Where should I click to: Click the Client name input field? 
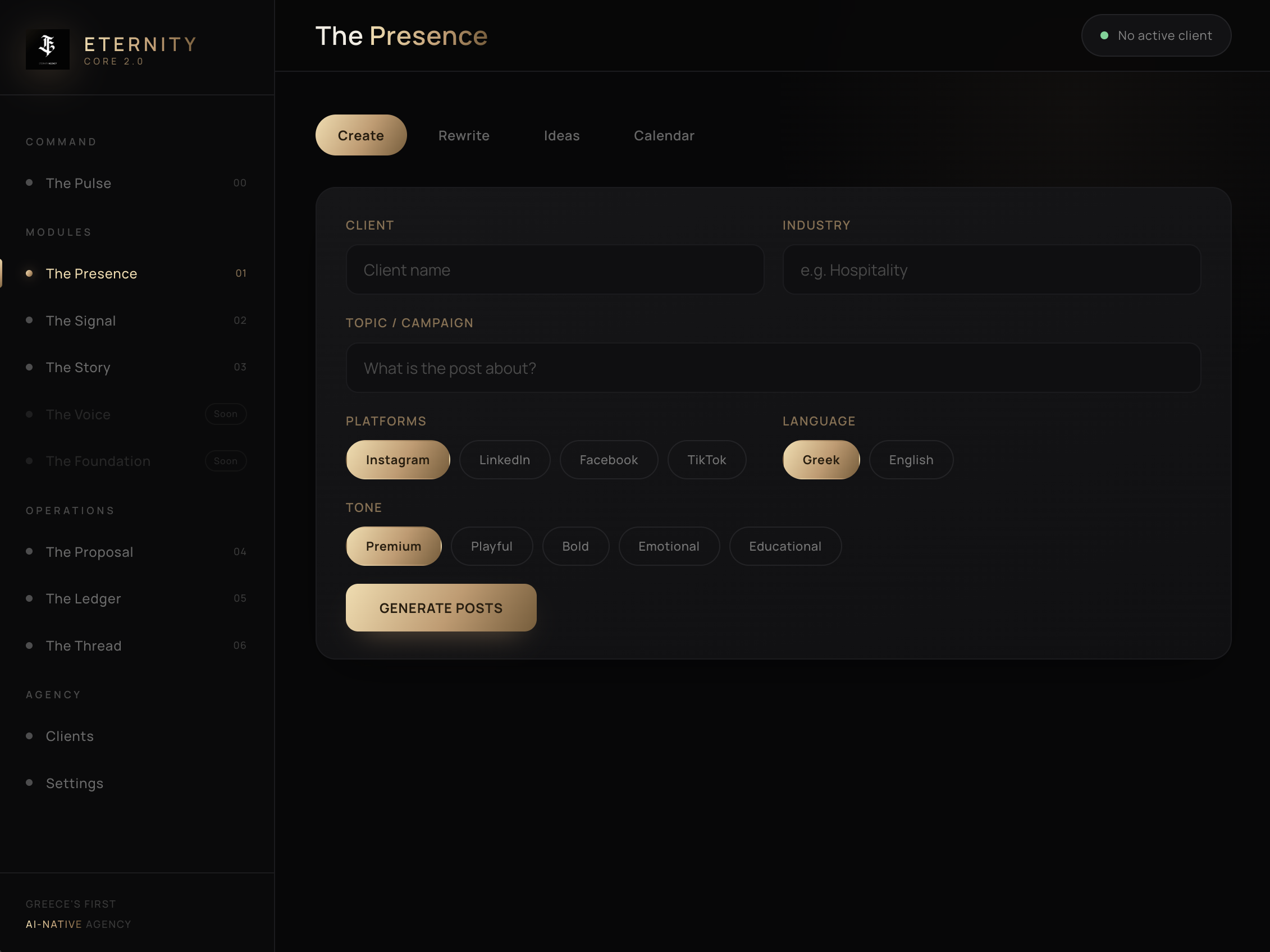point(555,269)
